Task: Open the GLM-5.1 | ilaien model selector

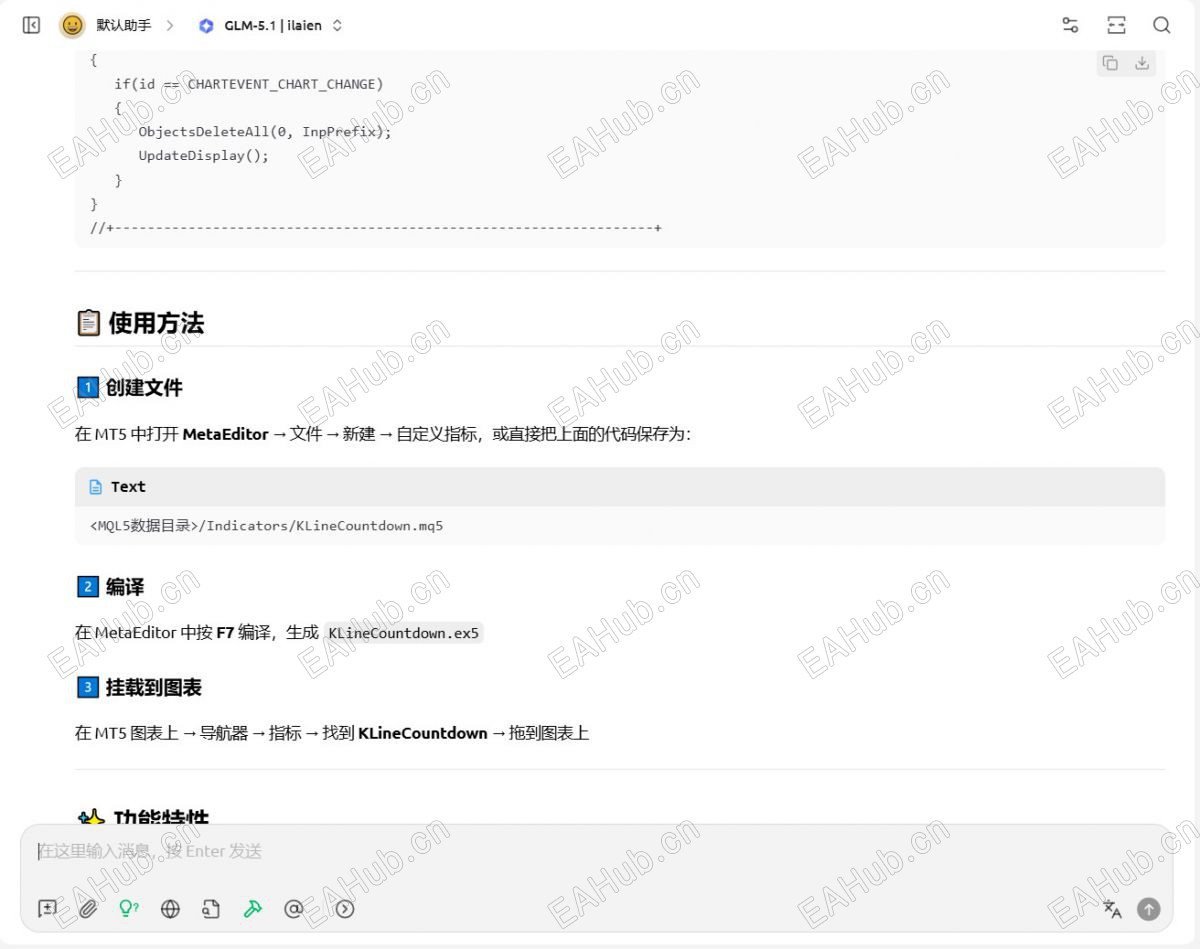Action: point(270,25)
